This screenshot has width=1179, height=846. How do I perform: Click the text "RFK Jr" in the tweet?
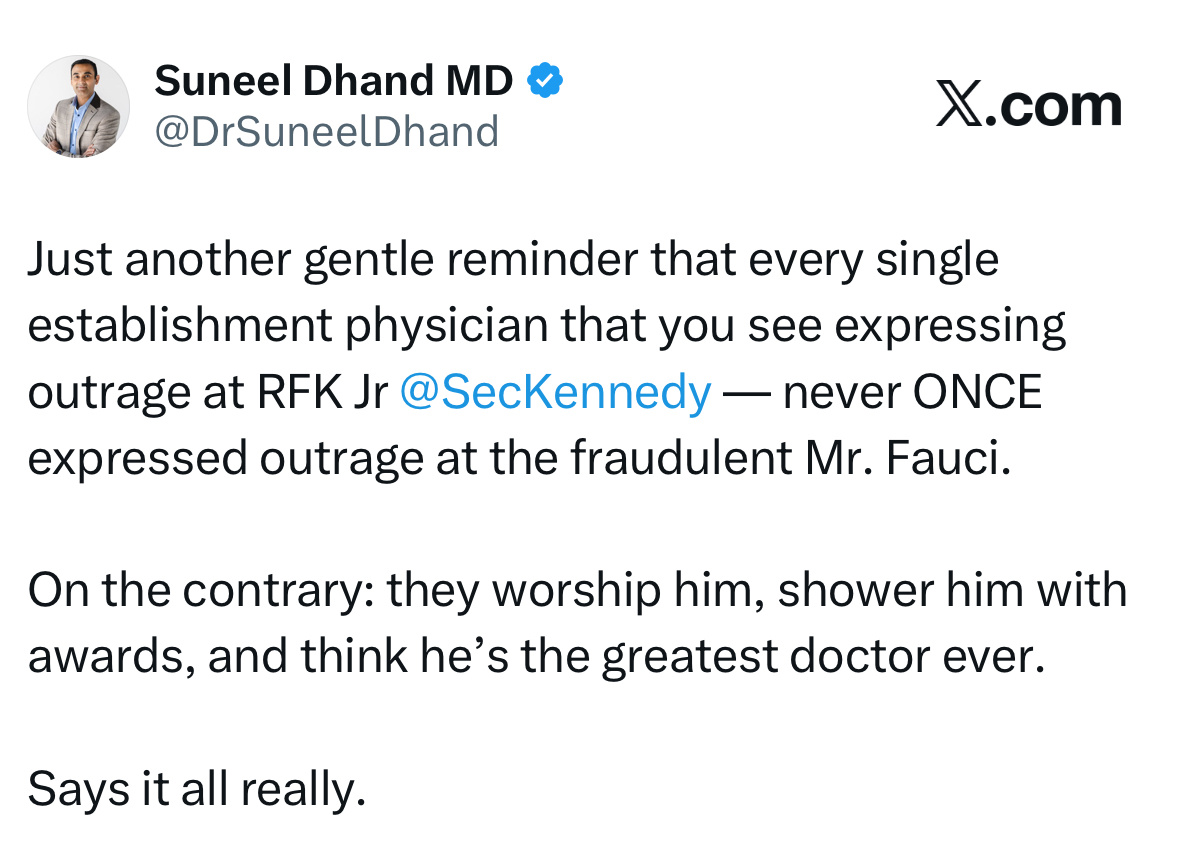coord(323,392)
